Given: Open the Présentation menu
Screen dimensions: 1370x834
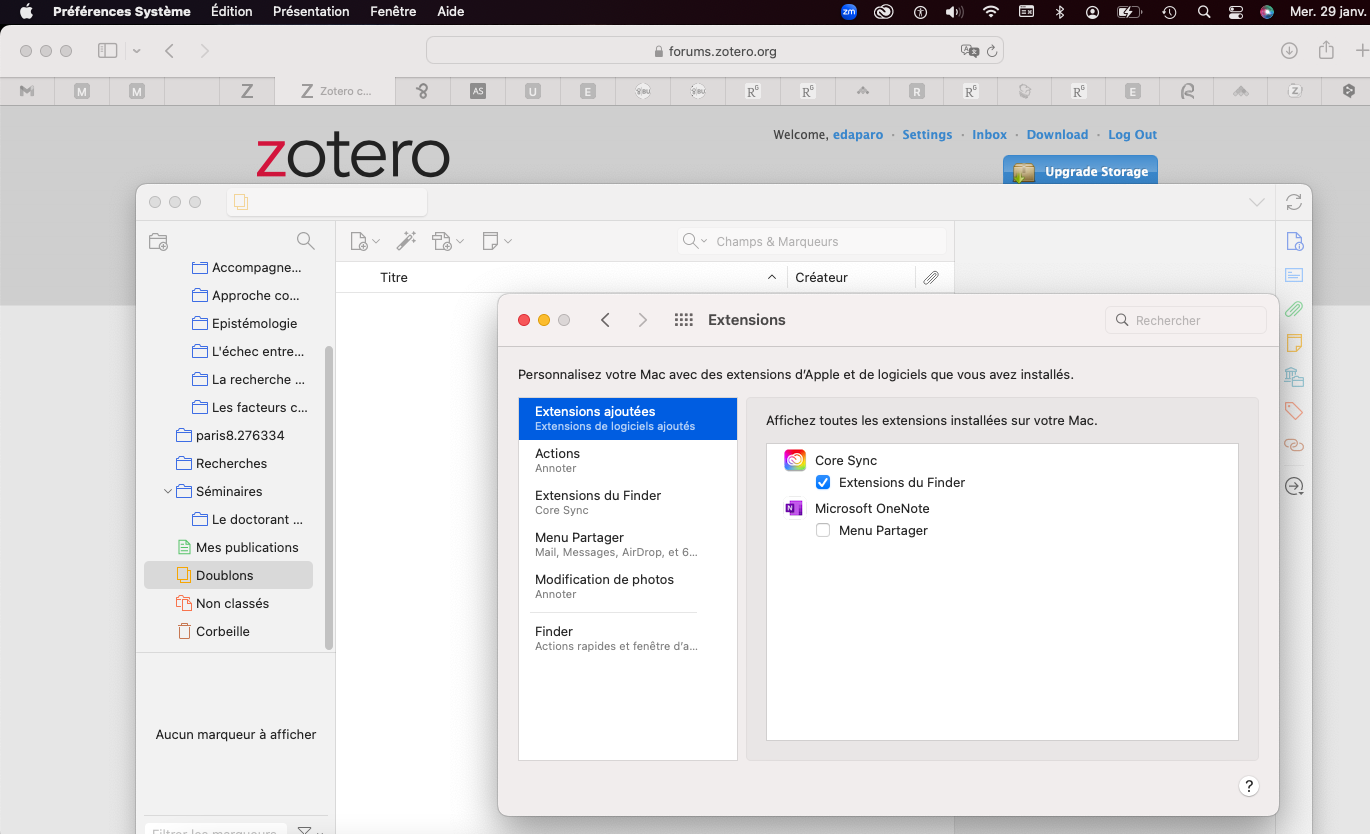Looking at the screenshot, I should tap(311, 12).
